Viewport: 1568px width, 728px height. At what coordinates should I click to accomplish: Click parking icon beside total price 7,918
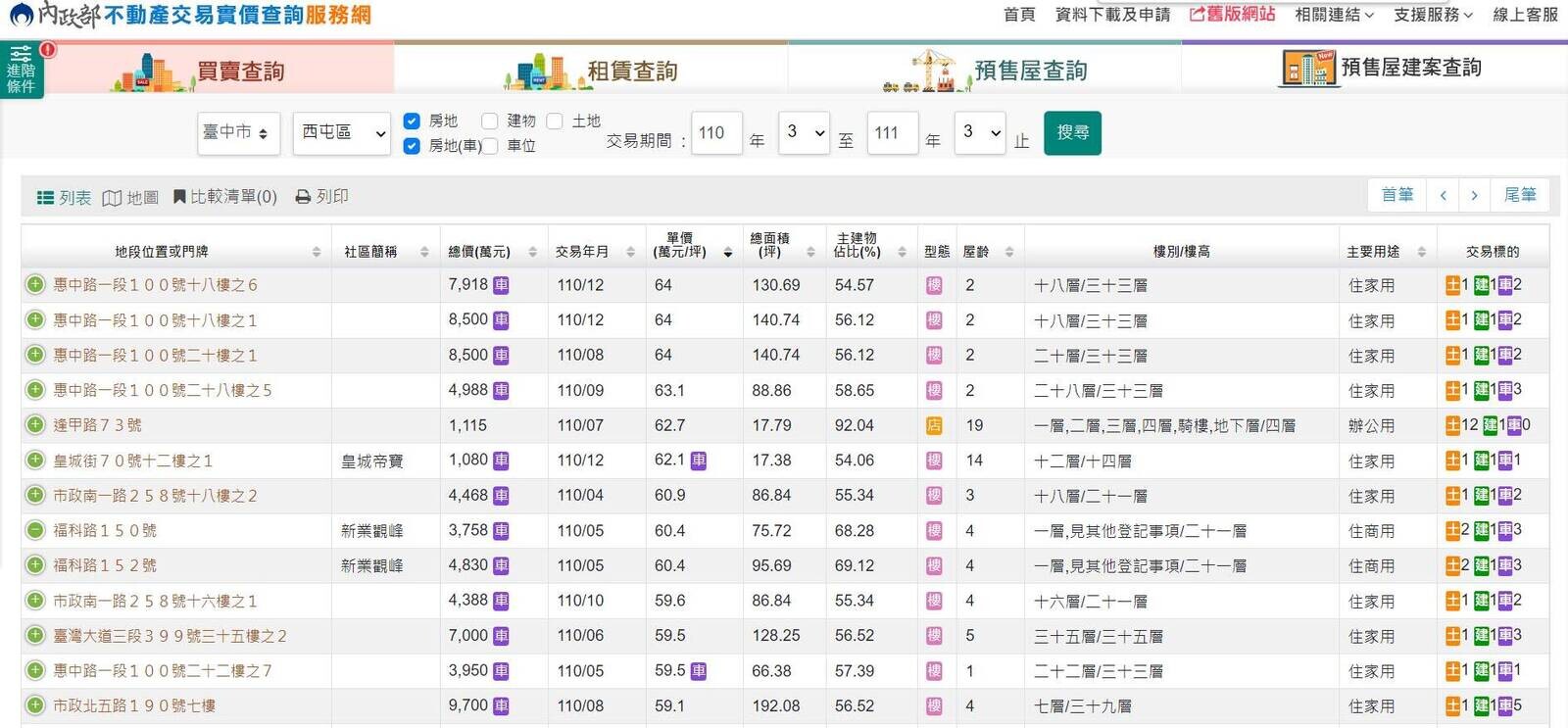[501, 285]
